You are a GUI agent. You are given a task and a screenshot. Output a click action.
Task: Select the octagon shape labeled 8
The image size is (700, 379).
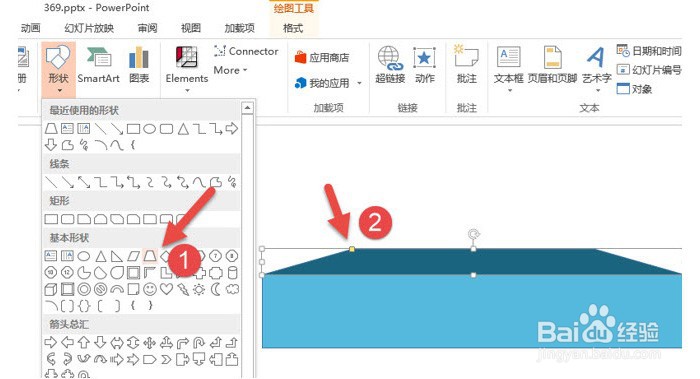pyautogui.click(x=232, y=256)
